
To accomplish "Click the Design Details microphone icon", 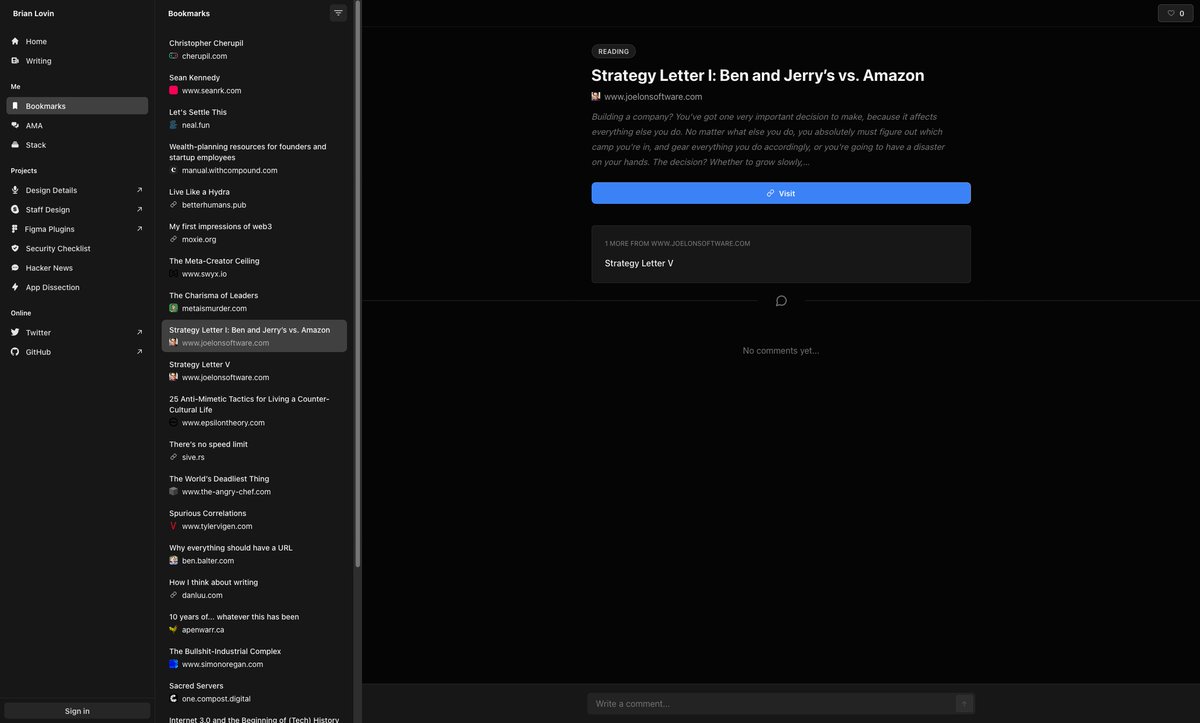I will pyautogui.click(x=15, y=190).
